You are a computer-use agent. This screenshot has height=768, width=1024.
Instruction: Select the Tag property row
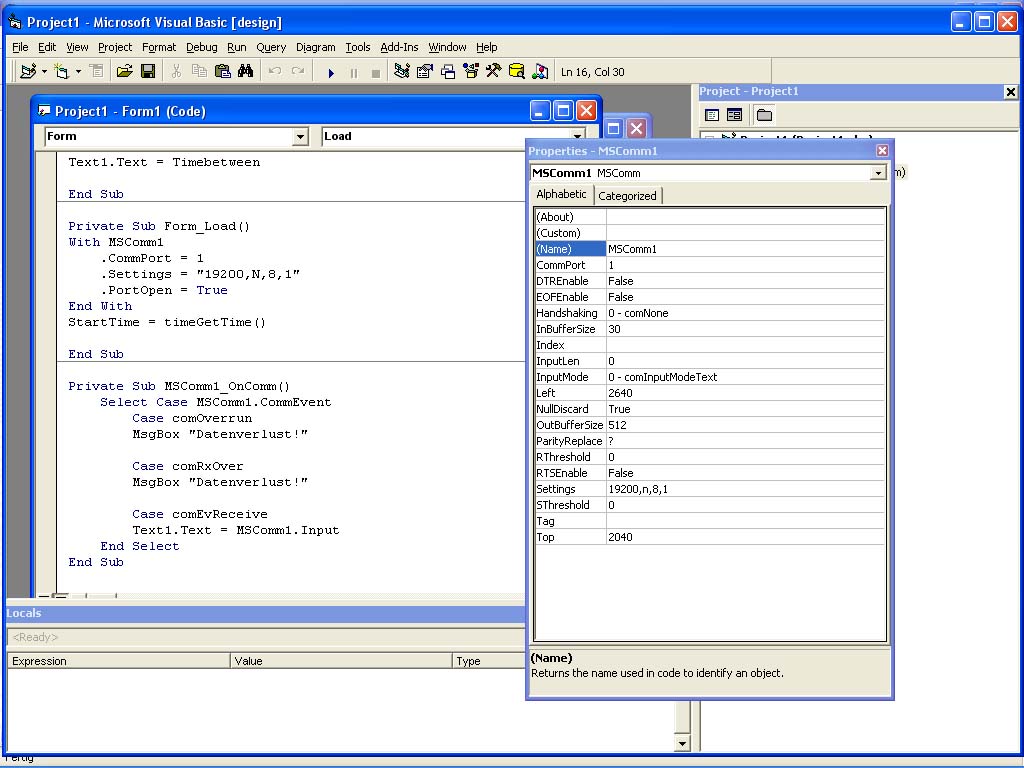coord(710,521)
